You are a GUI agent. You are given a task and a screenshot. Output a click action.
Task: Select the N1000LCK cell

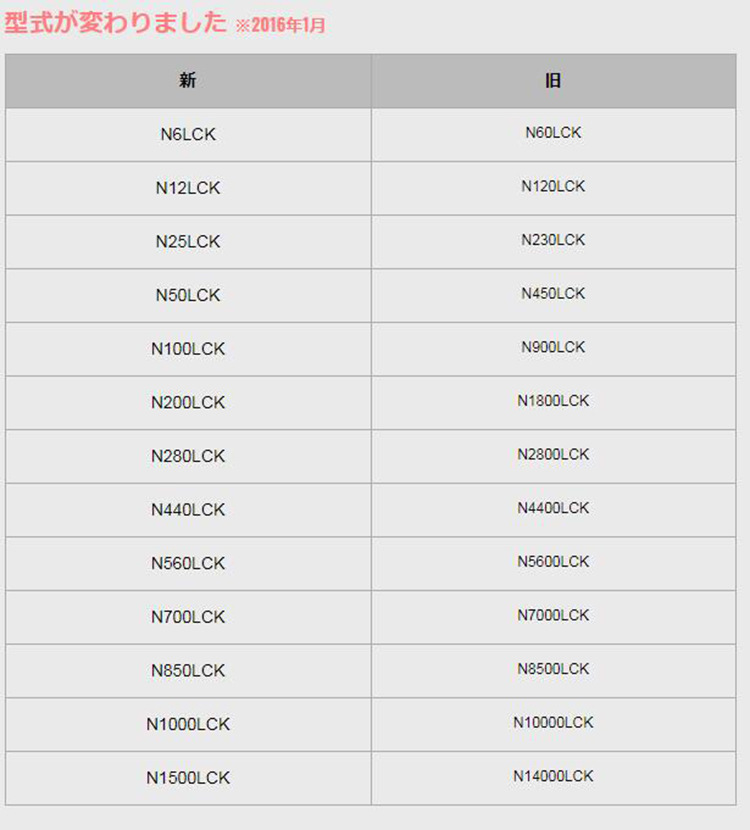click(x=188, y=724)
